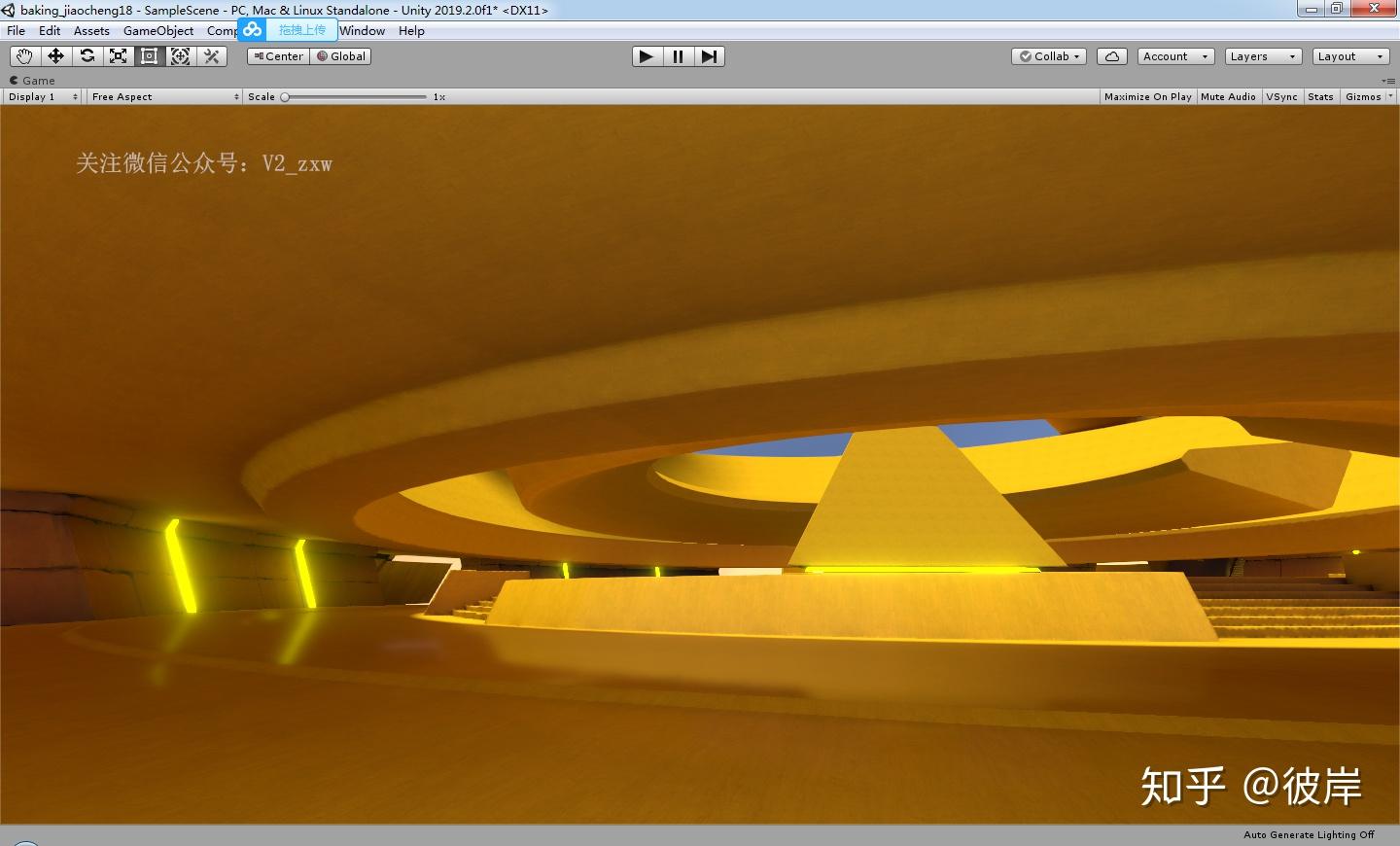The width and height of the screenshot is (1400, 846).
Task: Open the custom editor tools button
Action: 211,56
